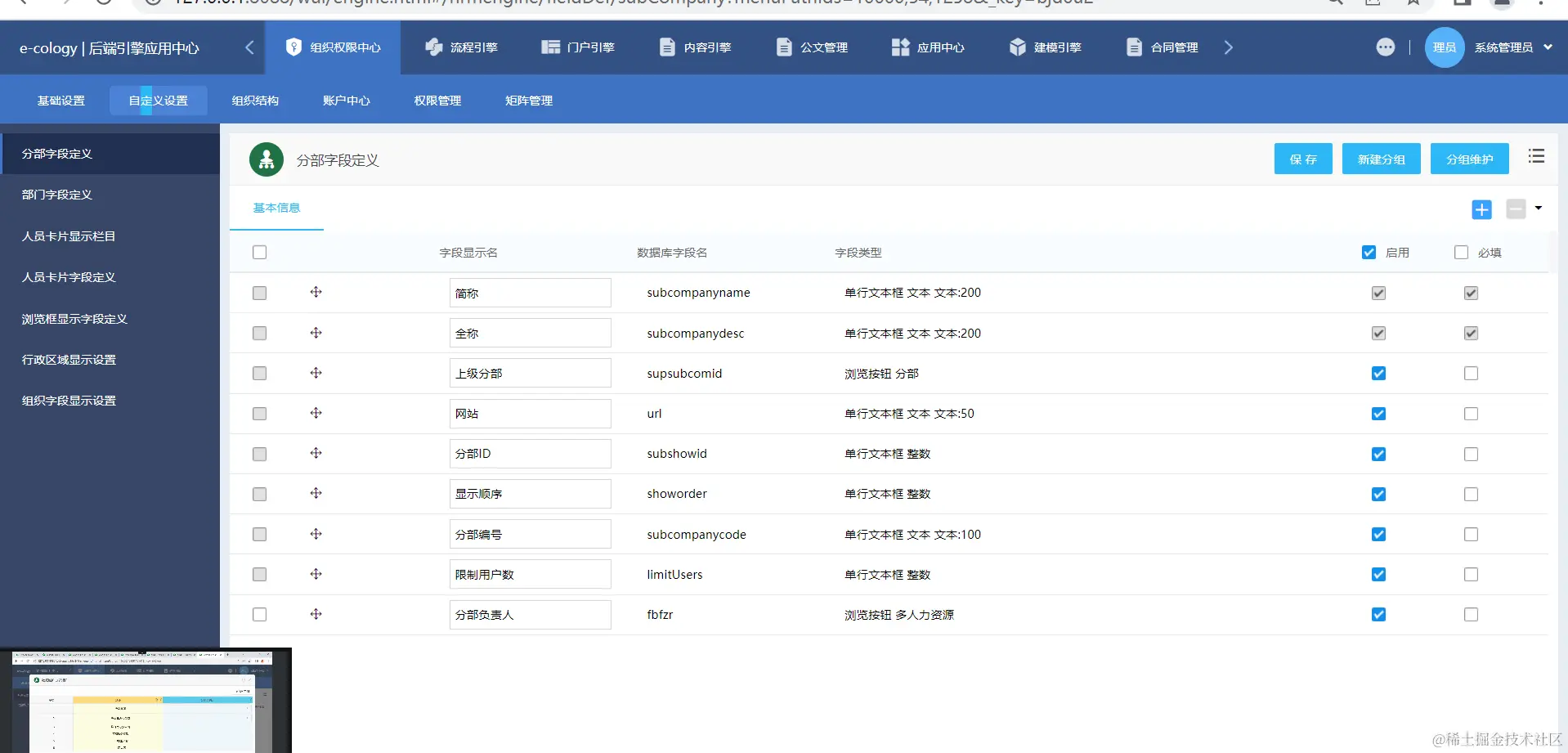The height and width of the screenshot is (753, 1568).
Task: Open the 应用中心 module icon
Action: [900, 47]
